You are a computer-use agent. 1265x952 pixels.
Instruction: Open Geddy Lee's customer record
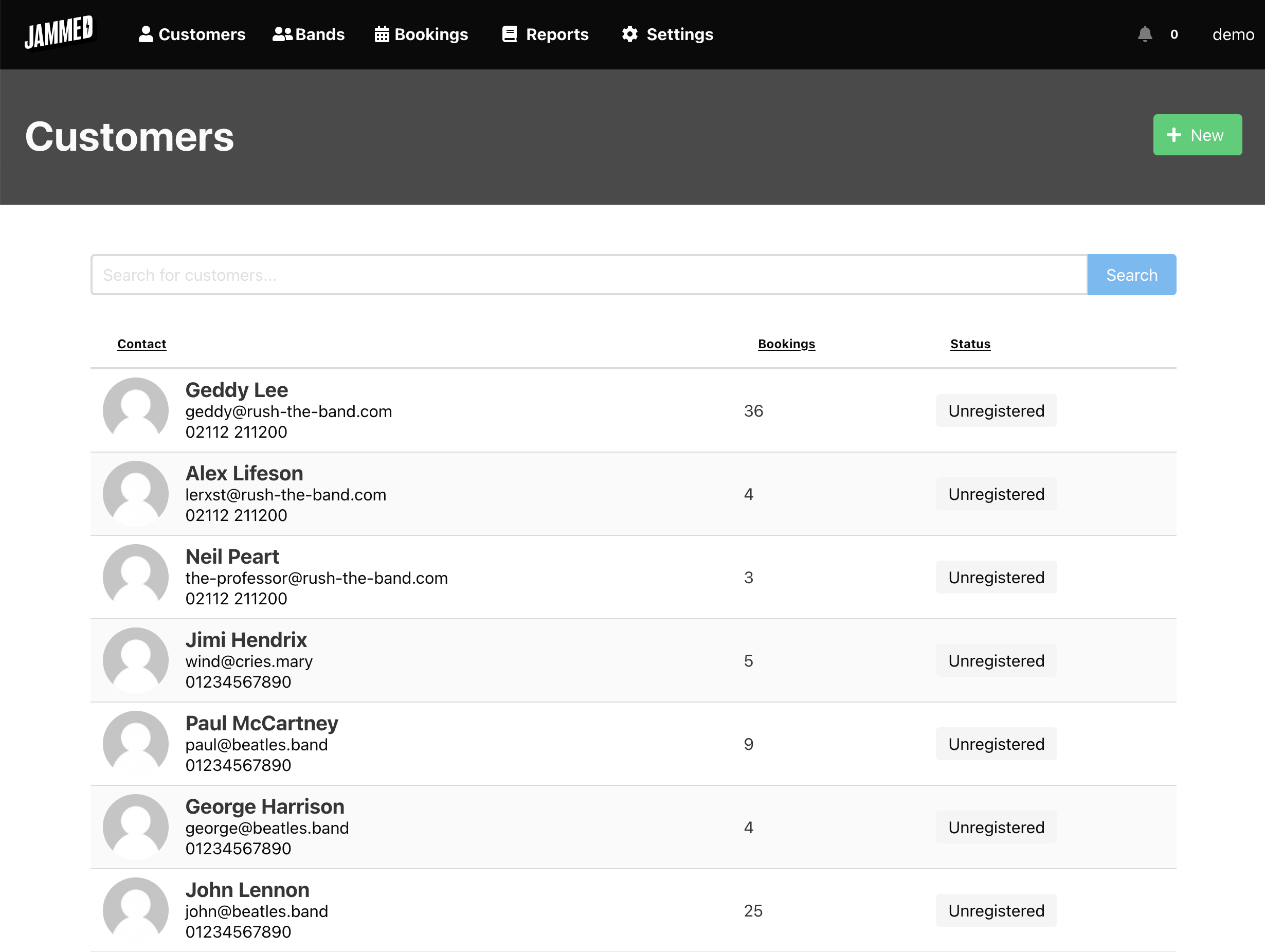pyautogui.click(x=237, y=390)
